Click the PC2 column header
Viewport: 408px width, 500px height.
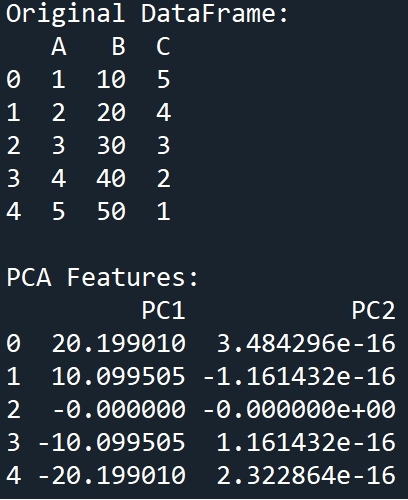pyautogui.click(x=374, y=310)
